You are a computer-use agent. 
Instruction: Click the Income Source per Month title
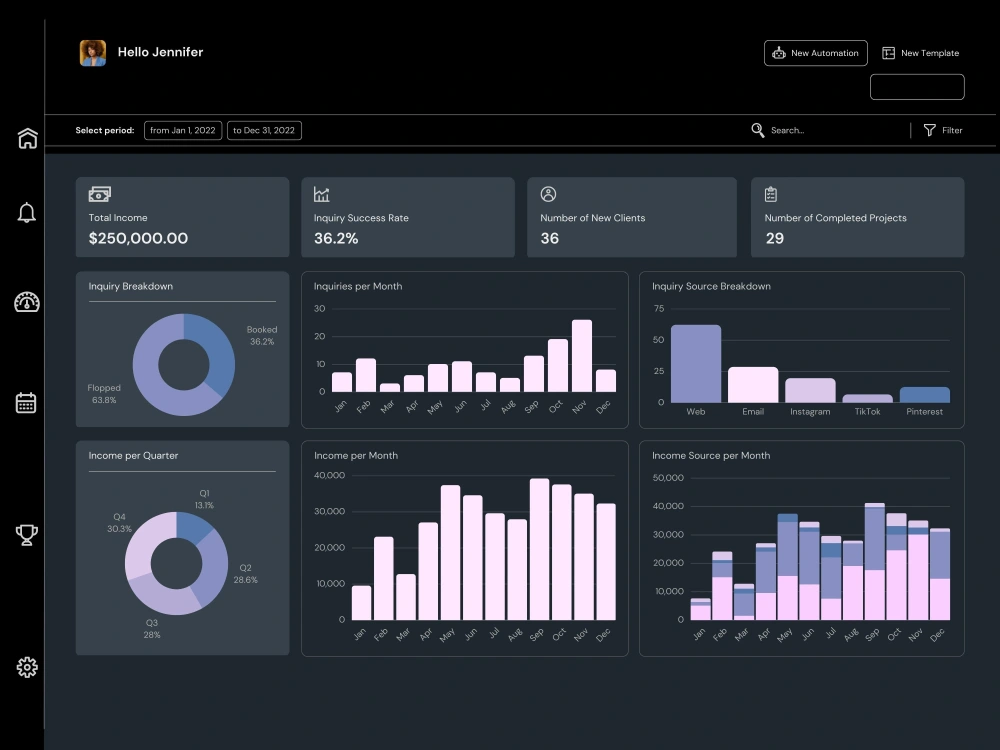(x=711, y=455)
